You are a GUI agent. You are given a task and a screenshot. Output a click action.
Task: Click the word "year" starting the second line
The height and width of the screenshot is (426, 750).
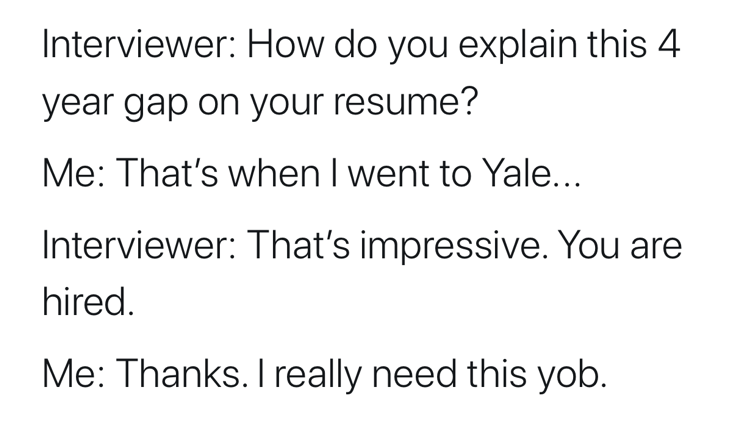click(x=75, y=102)
